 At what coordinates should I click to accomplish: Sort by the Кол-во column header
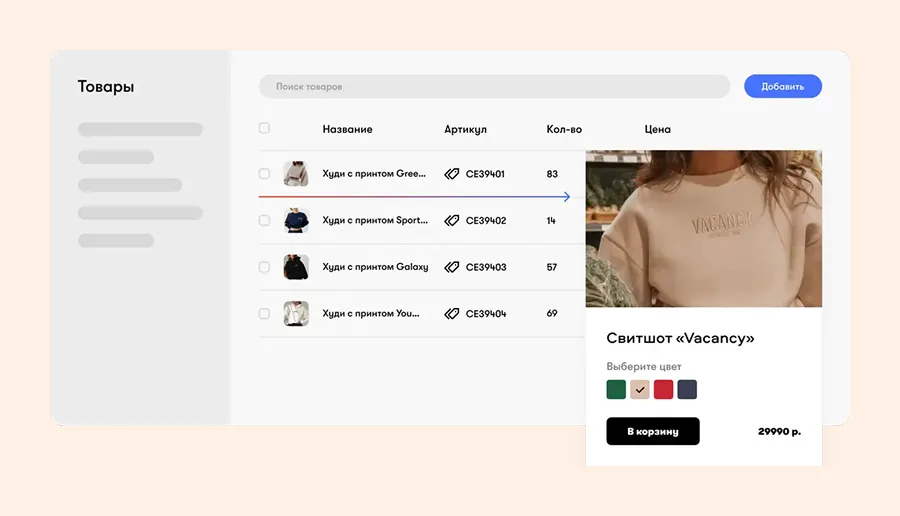pos(564,129)
